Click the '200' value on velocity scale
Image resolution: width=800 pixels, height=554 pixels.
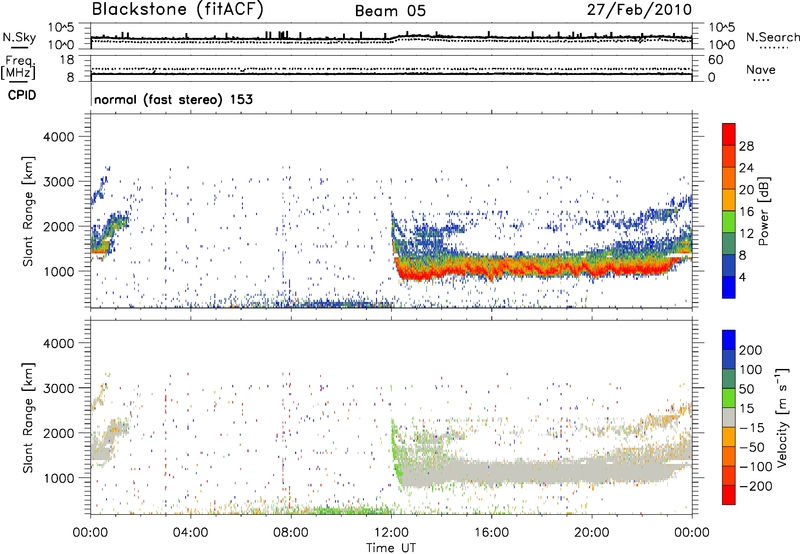[751, 350]
